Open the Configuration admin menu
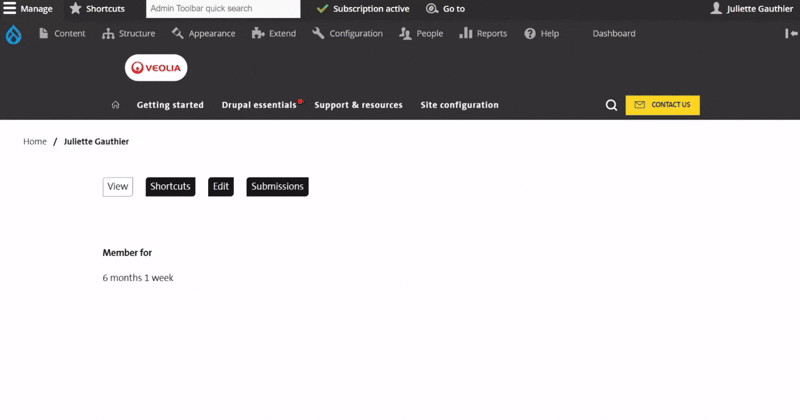The width and height of the screenshot is (800, 420). (347, 34)
